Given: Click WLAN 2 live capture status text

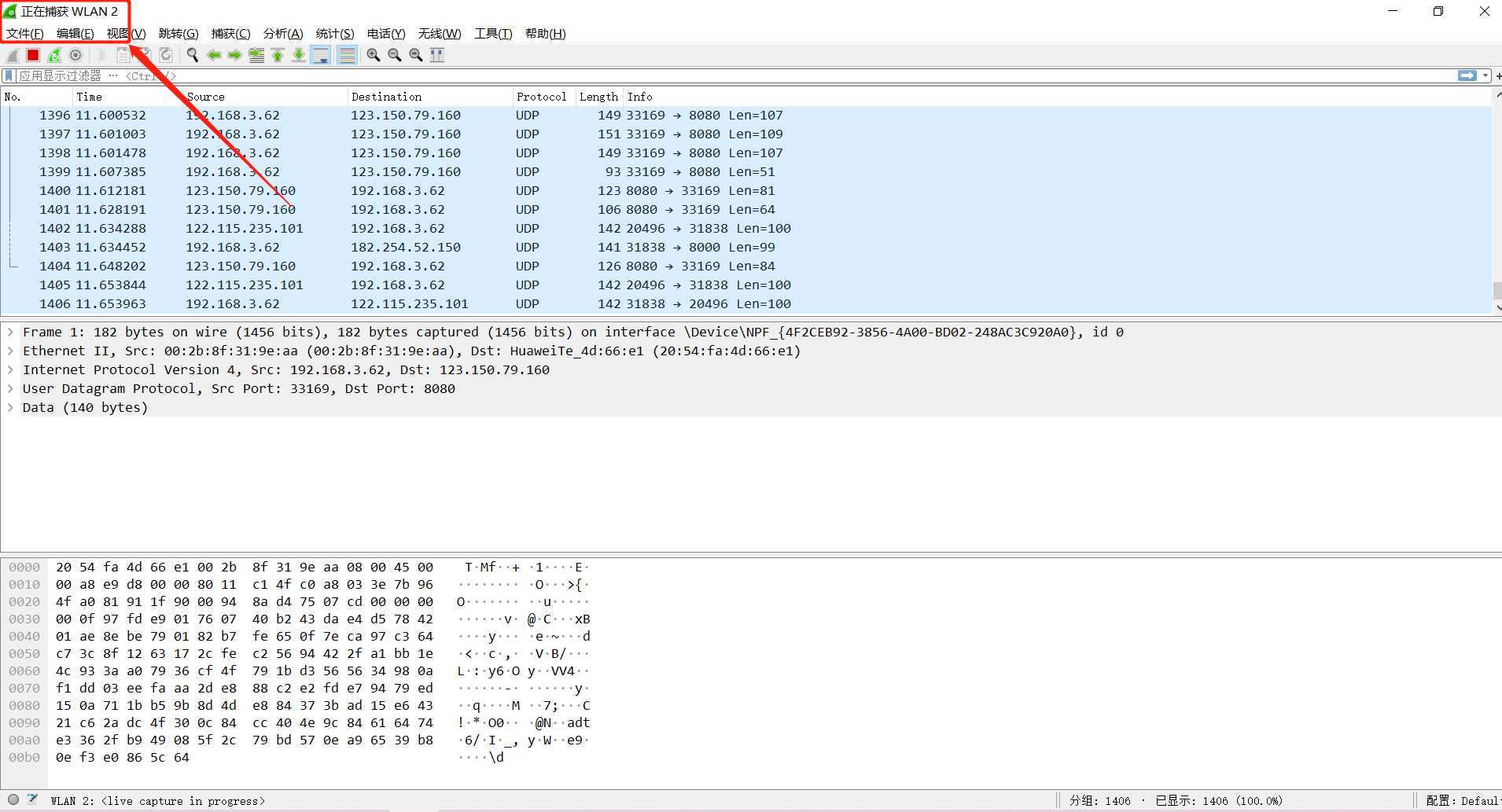Looking at the screenshot, I should [157, 800].
